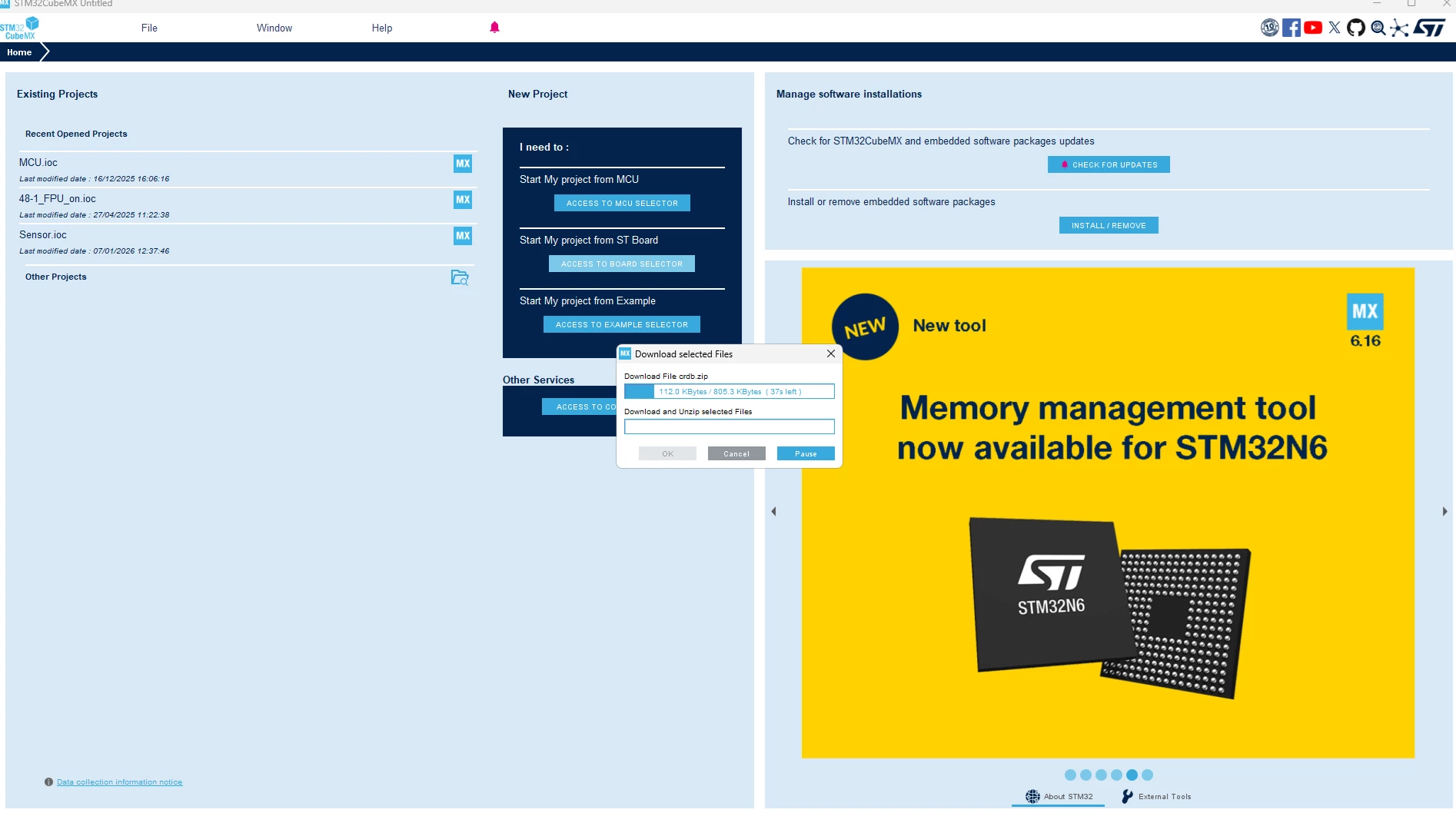Click Access to Example Selector
Viewport: 1456px width, 813px height.
622,324
